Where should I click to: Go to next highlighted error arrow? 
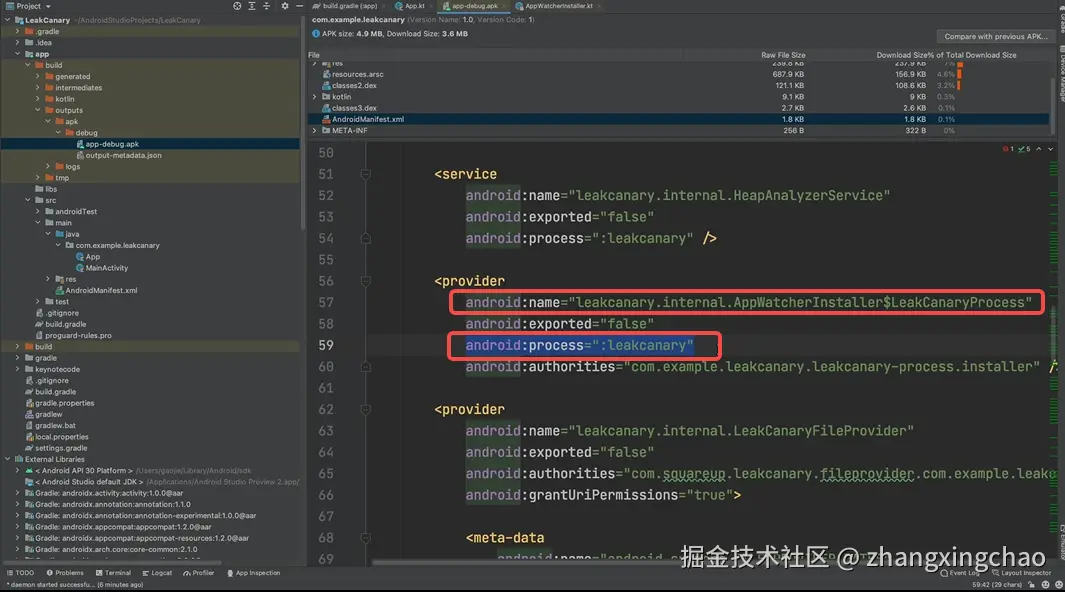[x=1050, y=149]
